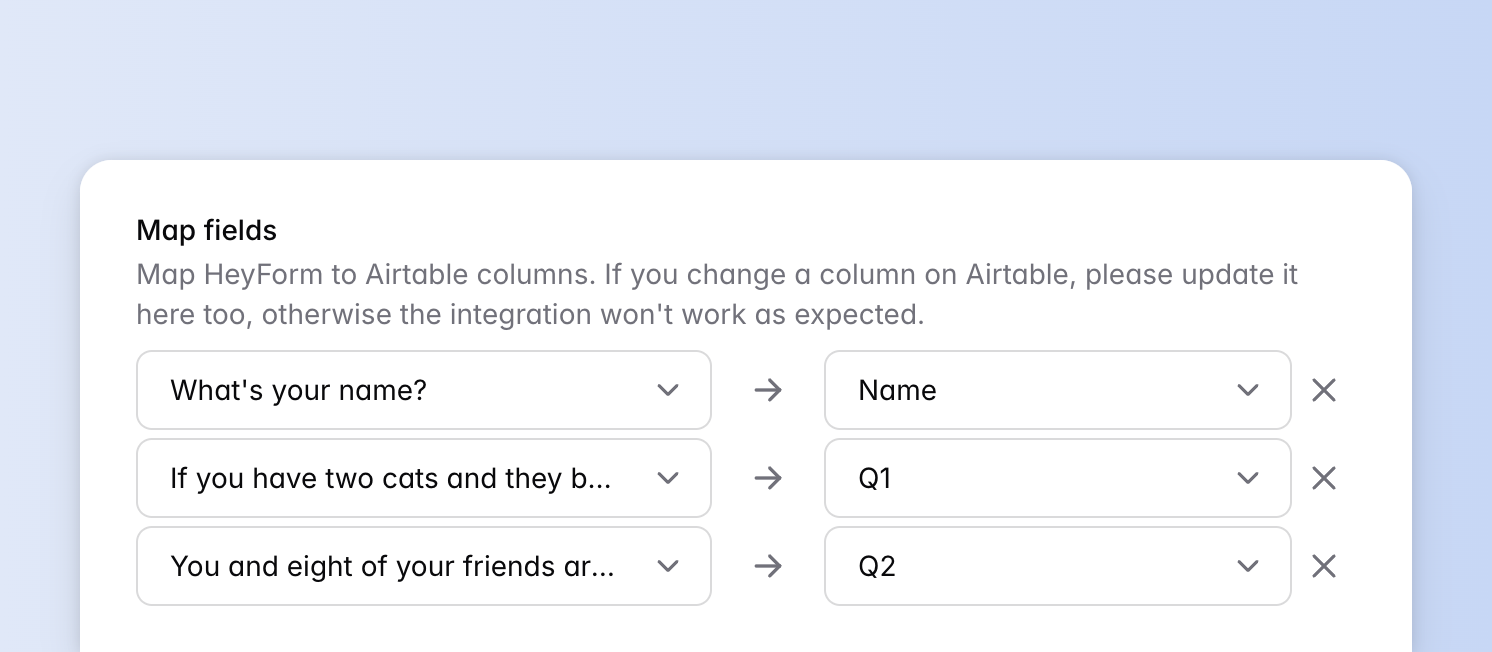Click the chevron on the friends question dropdown
Image resolution: width=1492 pixels, height=652 pixels.
[667, 566]
